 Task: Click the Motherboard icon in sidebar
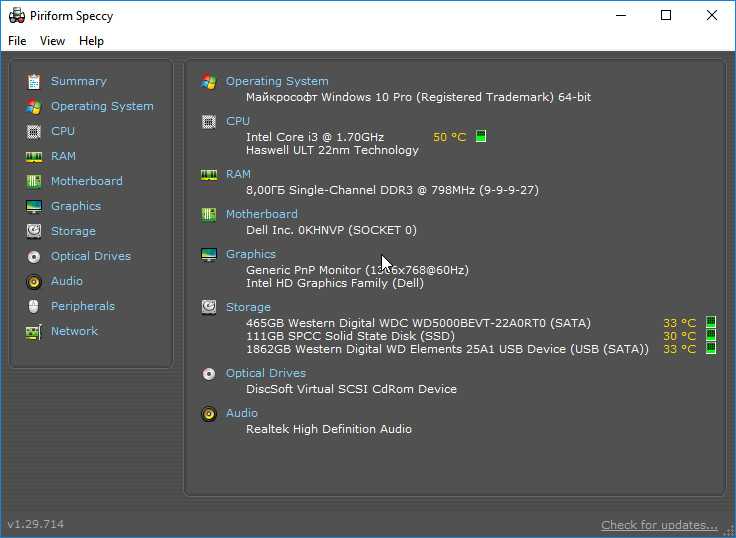point(34,181)
